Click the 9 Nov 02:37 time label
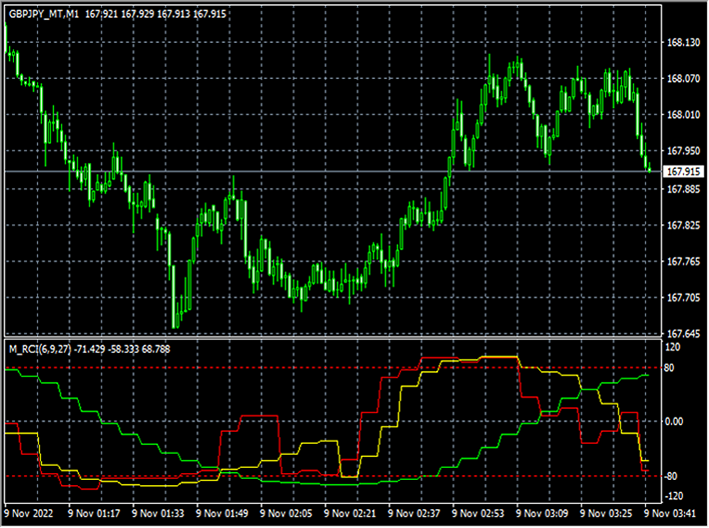 point(414,514)
